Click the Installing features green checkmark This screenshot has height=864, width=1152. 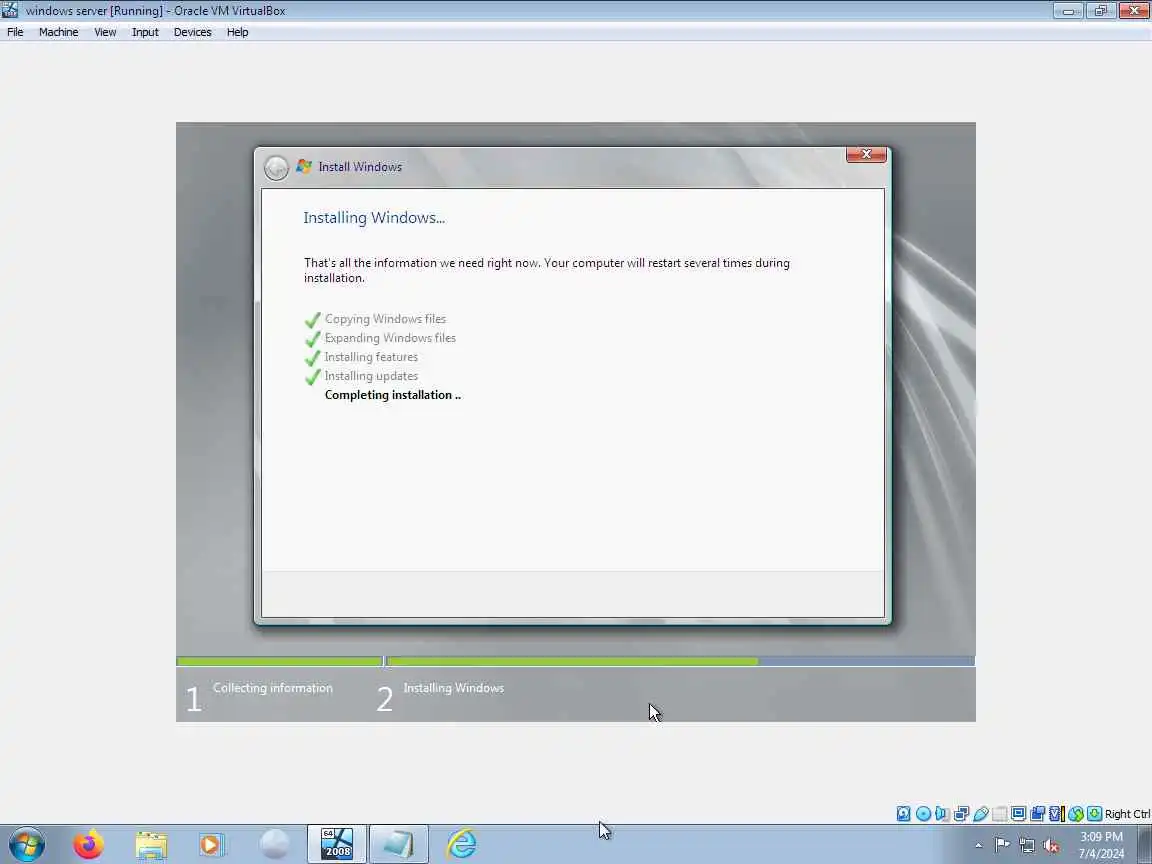point(312,358)
